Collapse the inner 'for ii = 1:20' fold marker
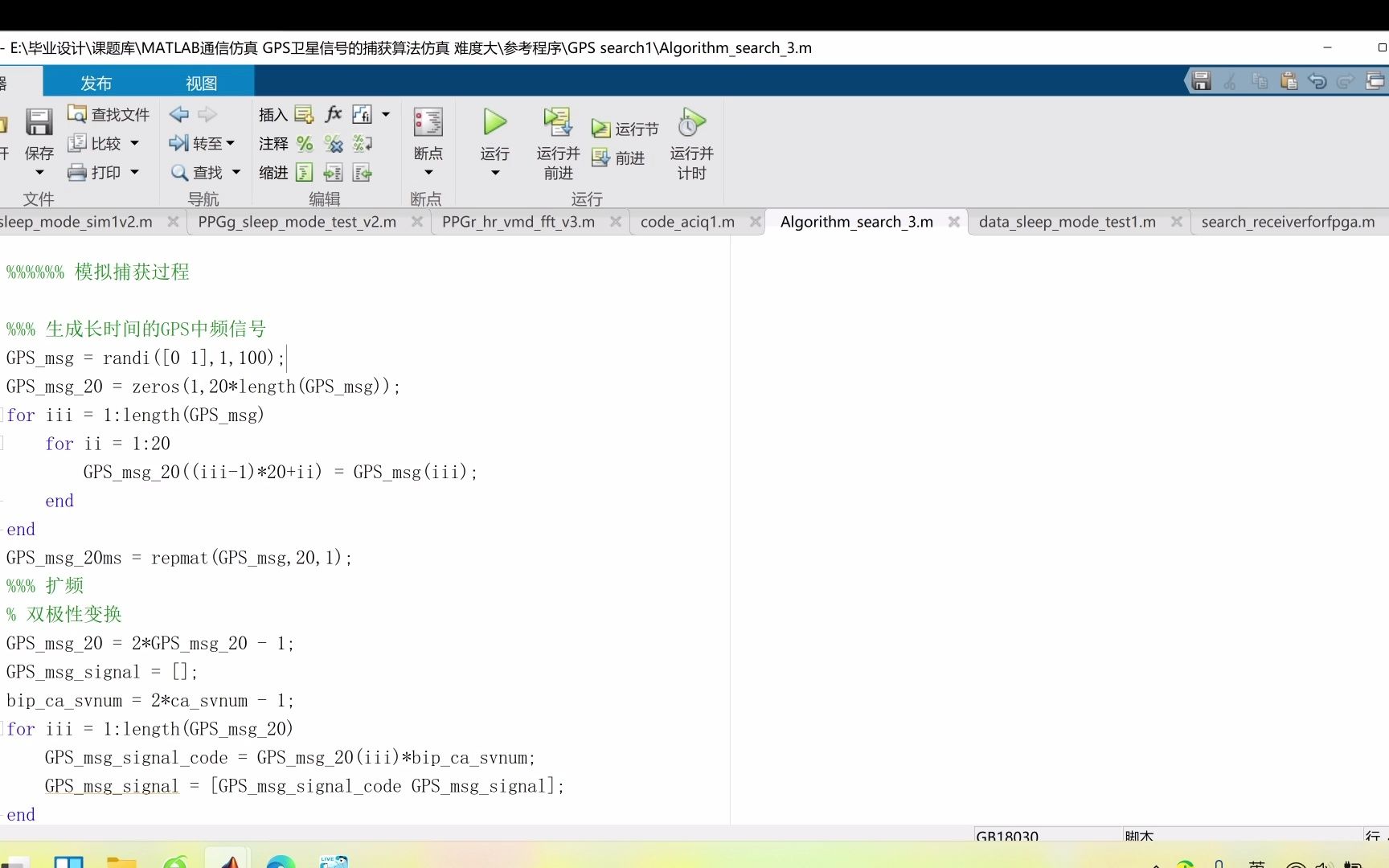 [x=2, y=443]
